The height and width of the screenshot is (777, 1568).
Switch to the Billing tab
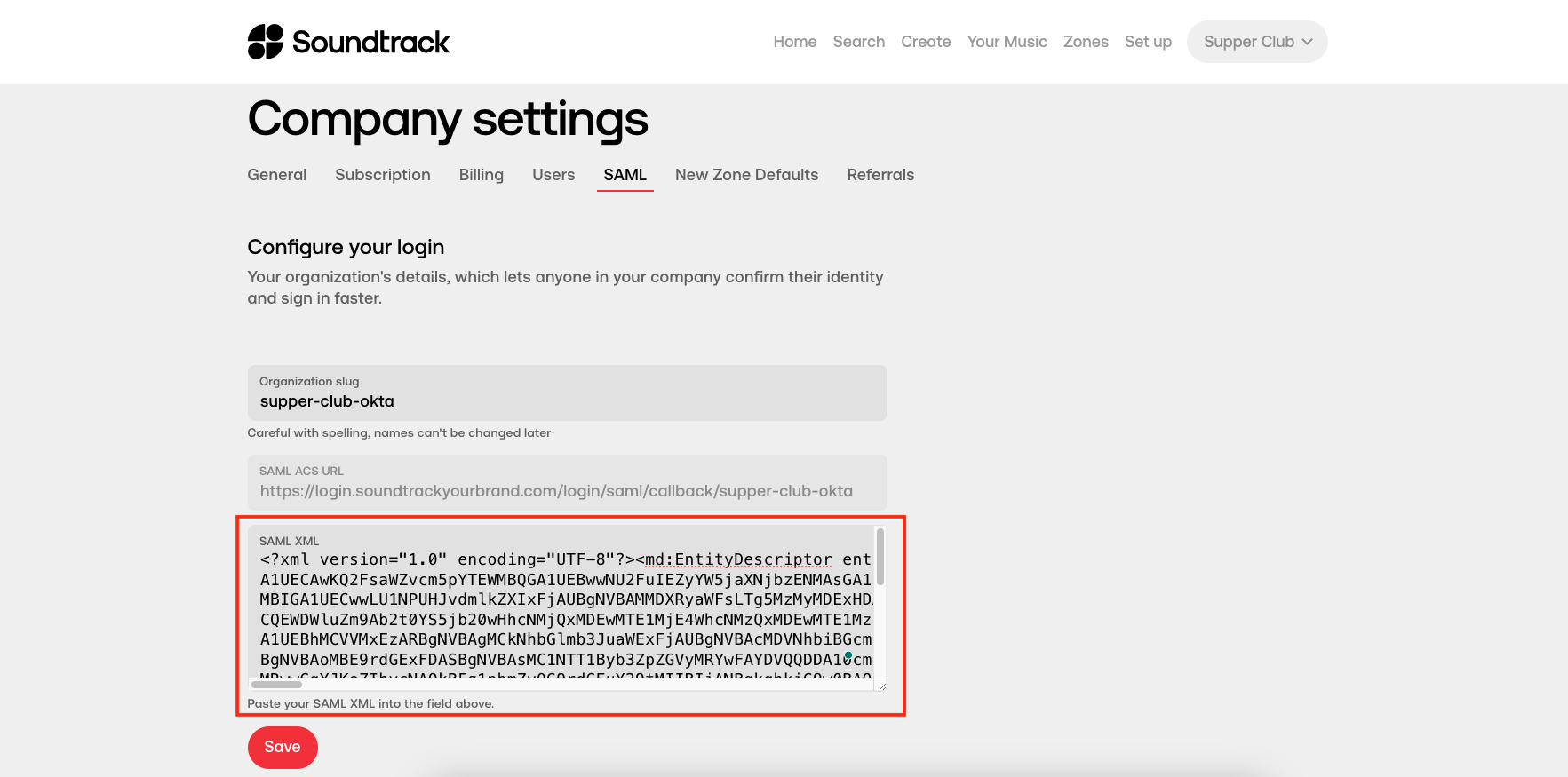click(x=482, y=175)
